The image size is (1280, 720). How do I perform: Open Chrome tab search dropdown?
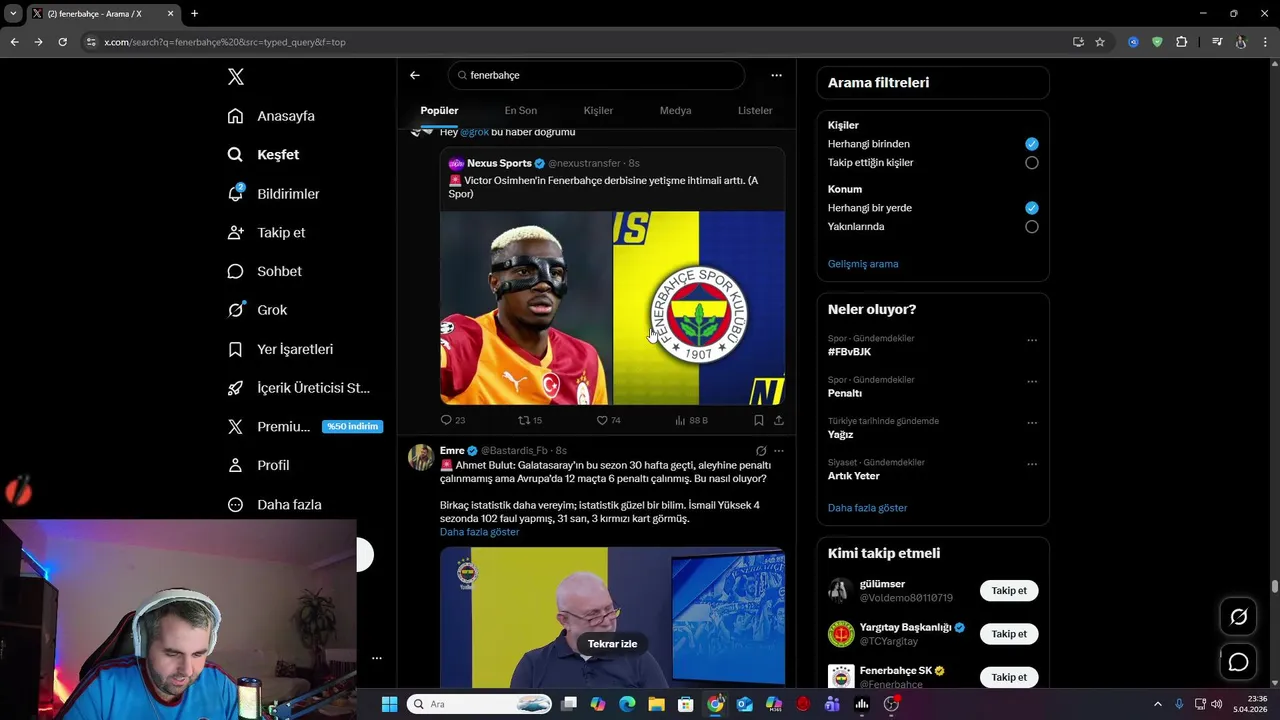coord(13,14)
